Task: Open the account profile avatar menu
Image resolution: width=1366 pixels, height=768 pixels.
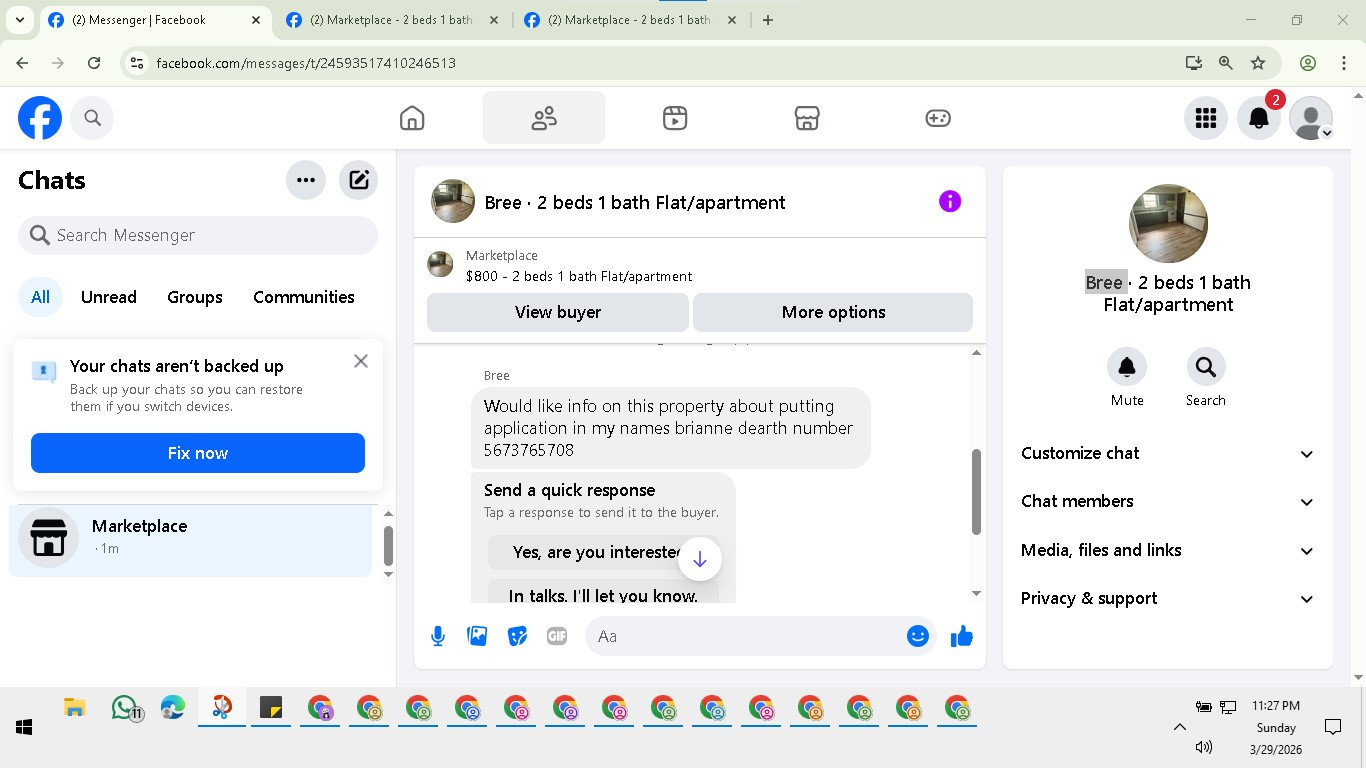Action: [1311, 118]
